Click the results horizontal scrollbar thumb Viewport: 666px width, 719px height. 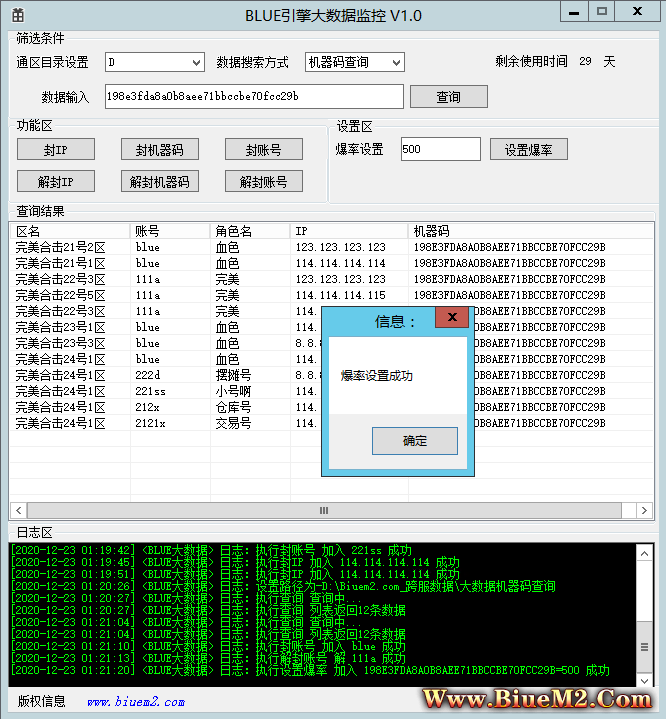(323, 510)
